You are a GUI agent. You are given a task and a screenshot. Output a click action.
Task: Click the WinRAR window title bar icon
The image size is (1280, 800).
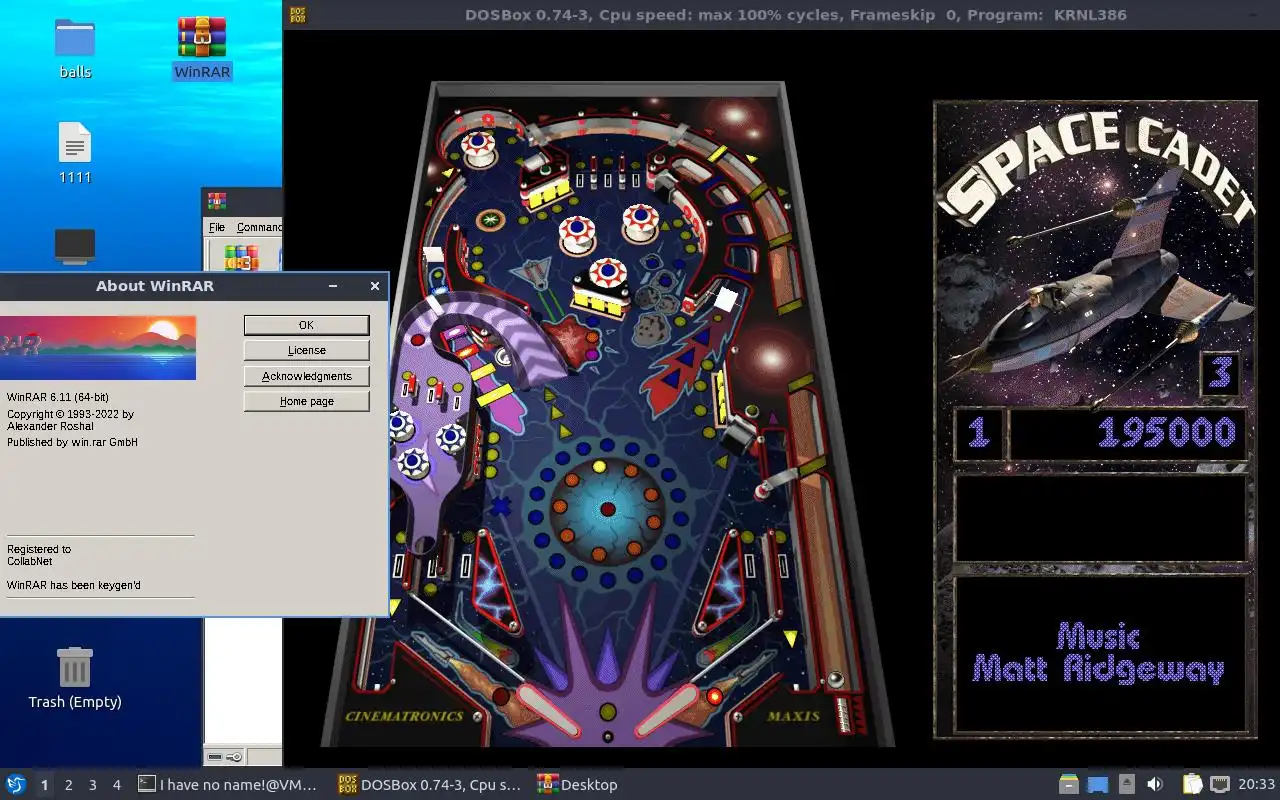pos(217,201)
